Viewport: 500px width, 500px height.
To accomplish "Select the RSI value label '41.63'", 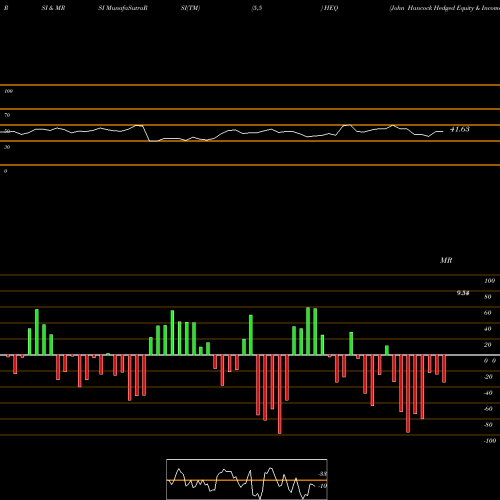I will [460, 129].
